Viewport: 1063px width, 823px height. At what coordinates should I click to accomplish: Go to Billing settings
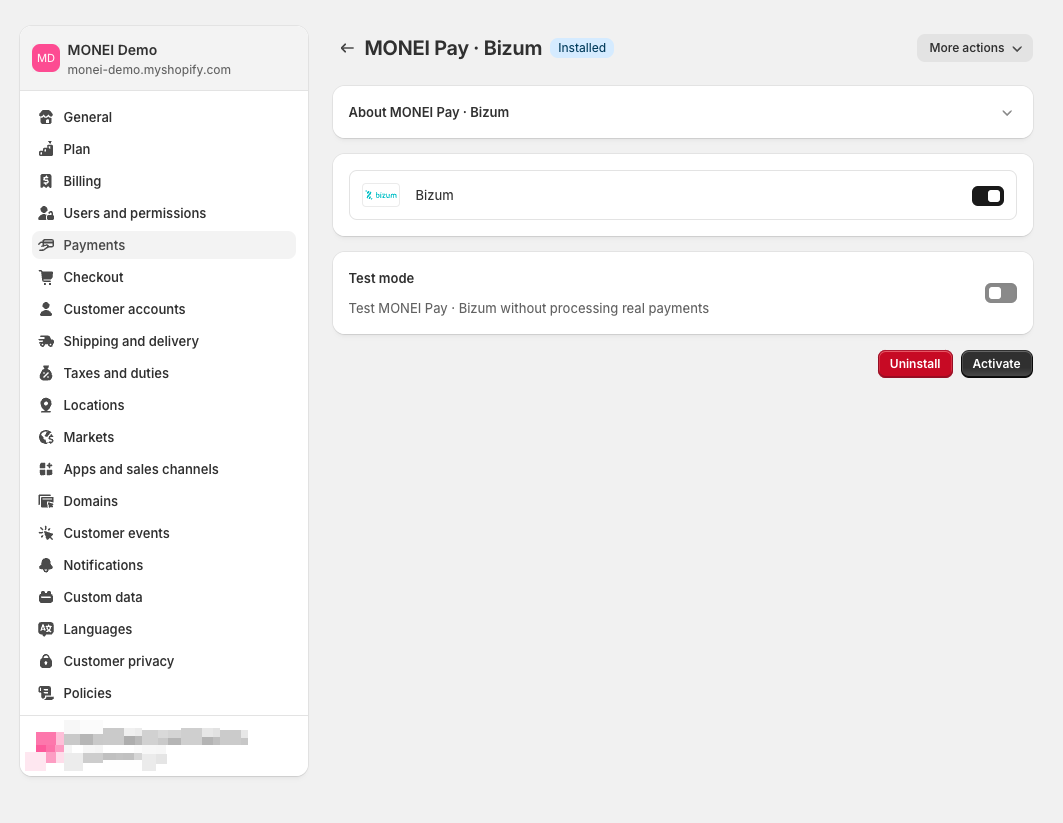point(164,181)
